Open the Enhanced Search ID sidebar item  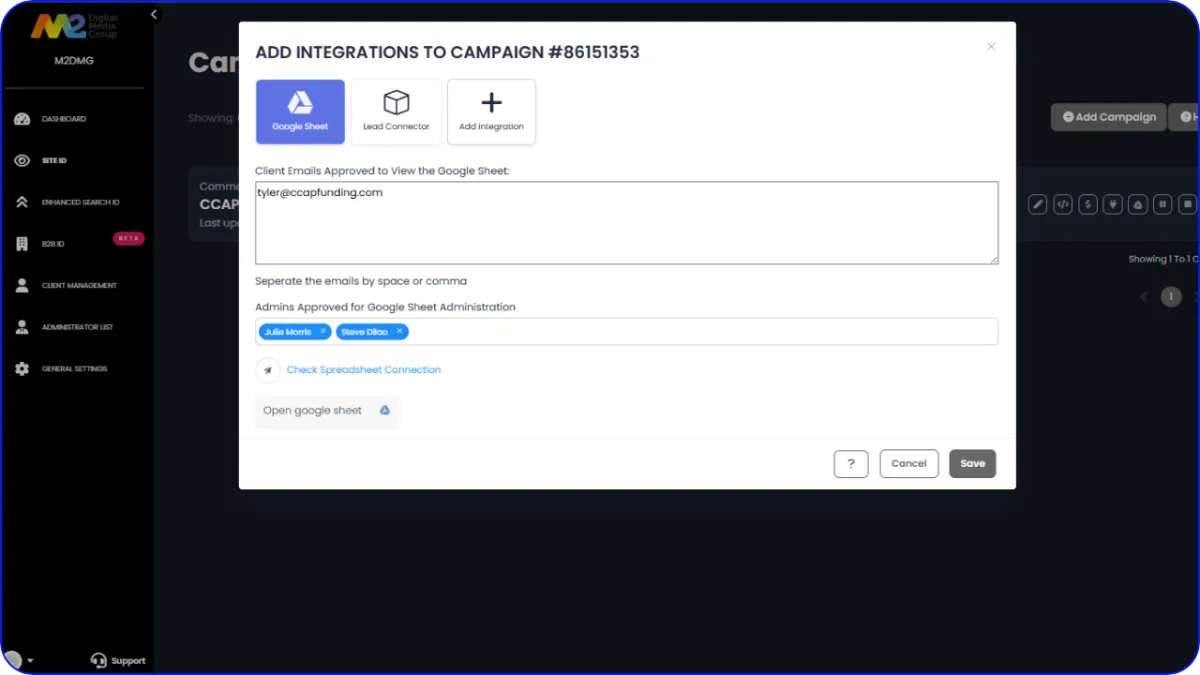[x=80, y=202]
